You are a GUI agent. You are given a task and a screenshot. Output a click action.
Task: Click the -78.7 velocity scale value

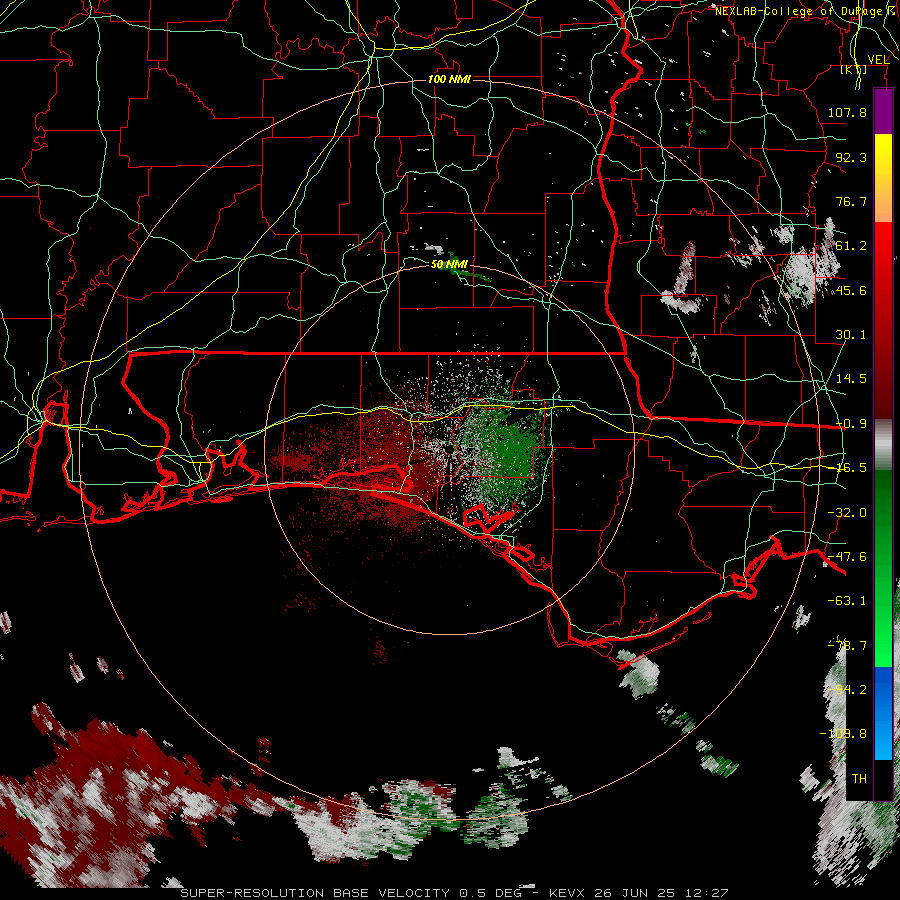pyautogui.click(x=847, y=646)
